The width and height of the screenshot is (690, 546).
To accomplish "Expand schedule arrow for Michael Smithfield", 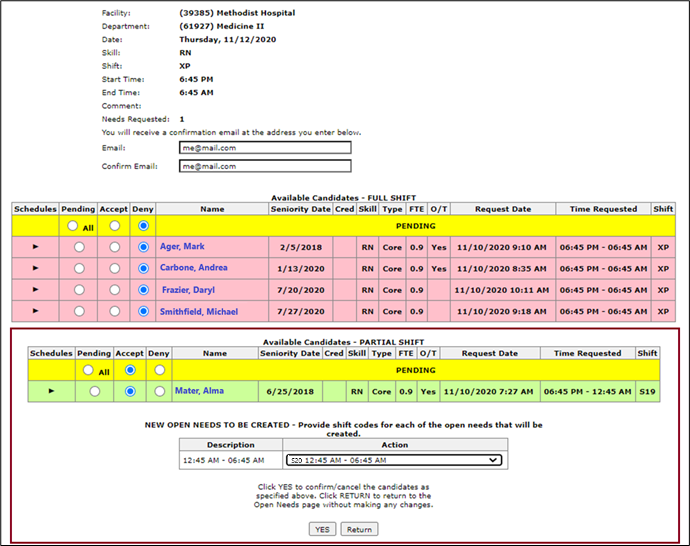I will coord(36,312).
